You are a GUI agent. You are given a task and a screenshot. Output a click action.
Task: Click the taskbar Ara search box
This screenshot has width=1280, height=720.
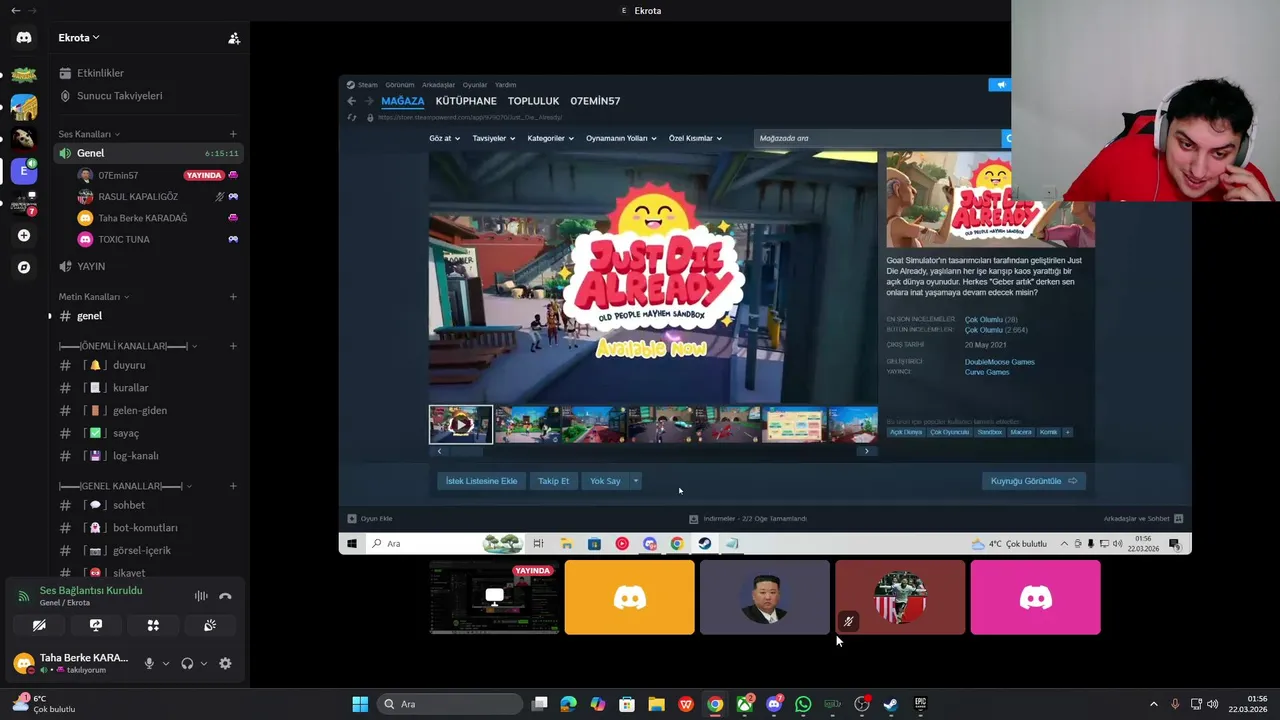pyautogui.click(x=449, y=704)
